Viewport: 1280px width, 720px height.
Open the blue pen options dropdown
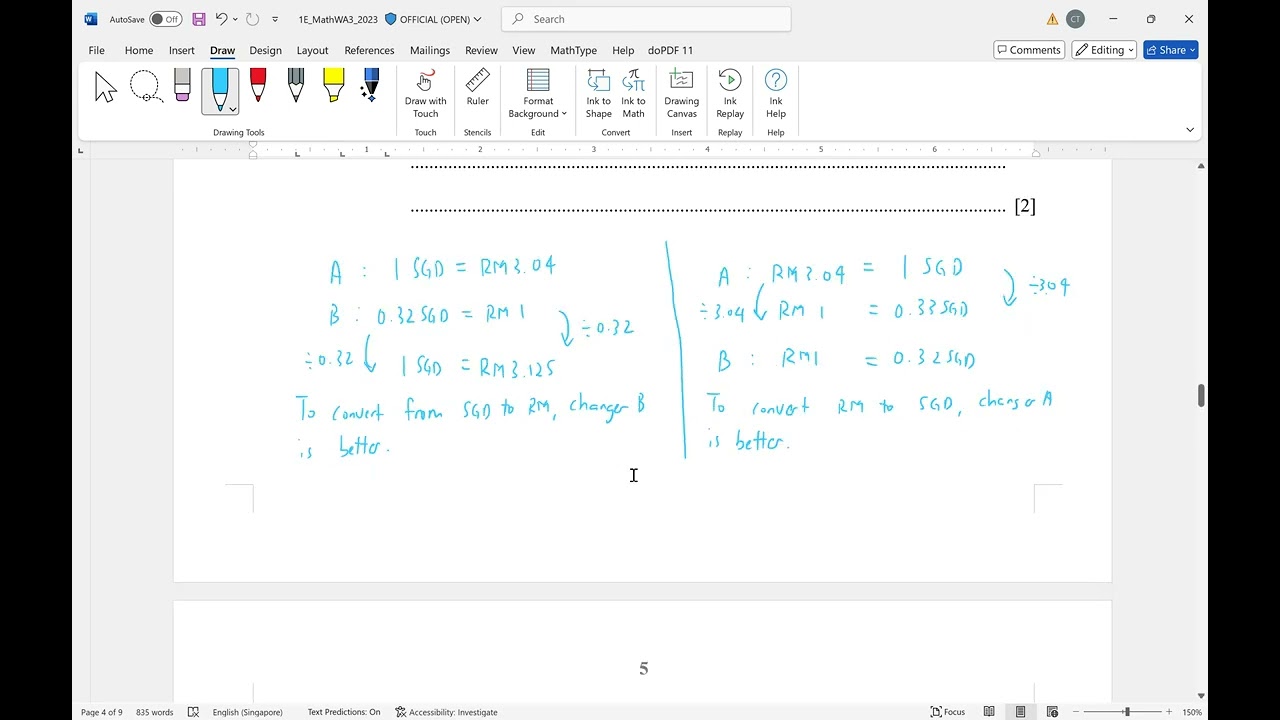233,109
